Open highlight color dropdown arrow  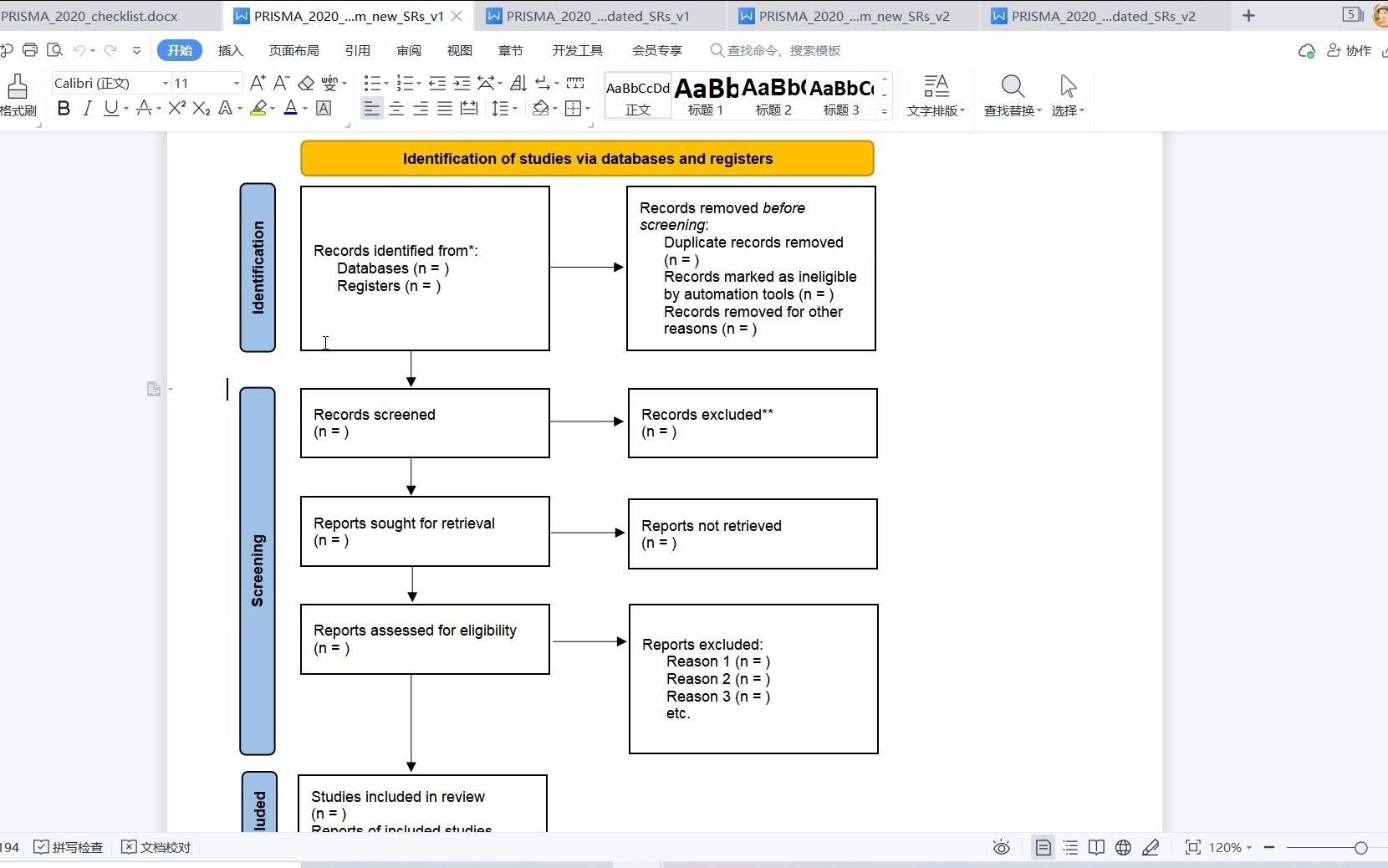point(273,109)
